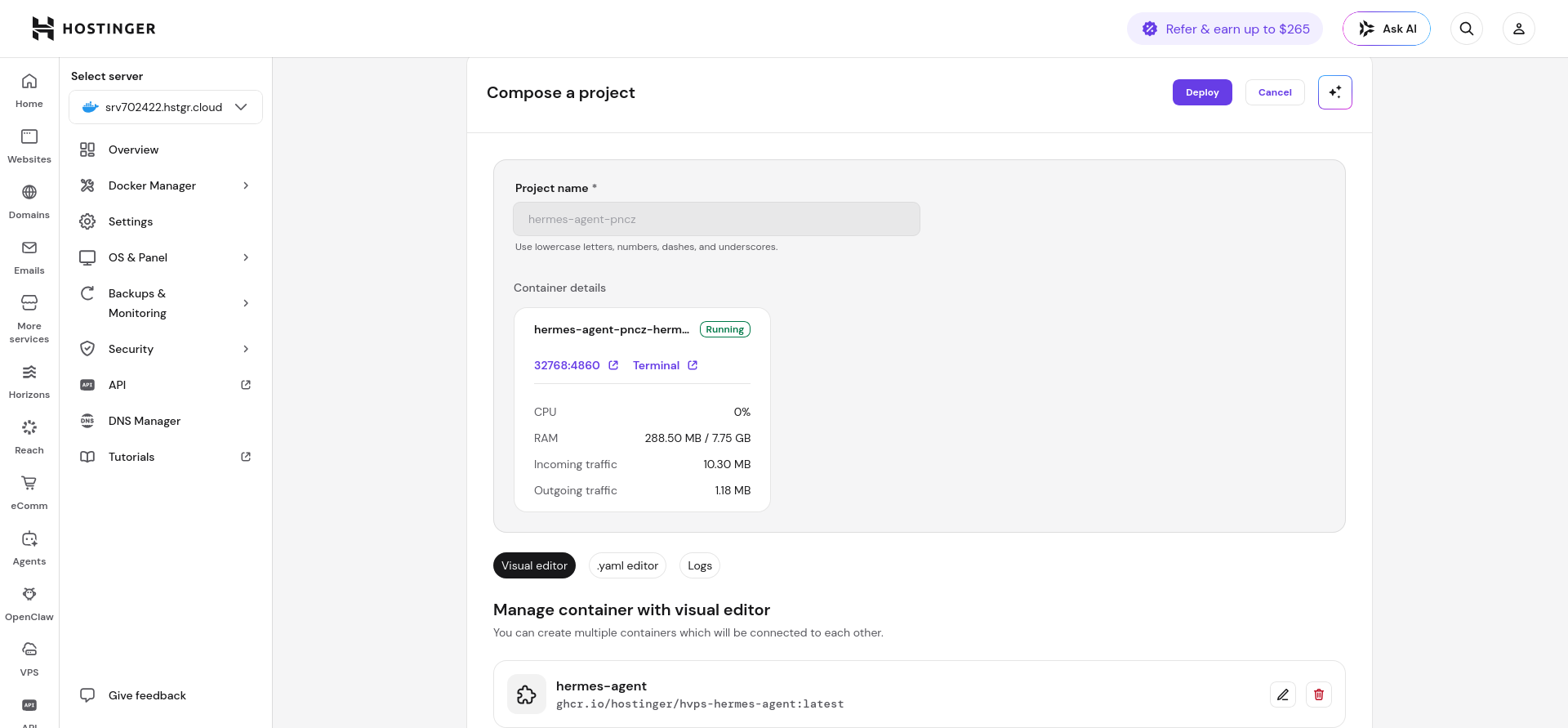The height and width of the screenshot is (728, 1568).
Task: Click the Project name input field
Action: tap(716, 219)
